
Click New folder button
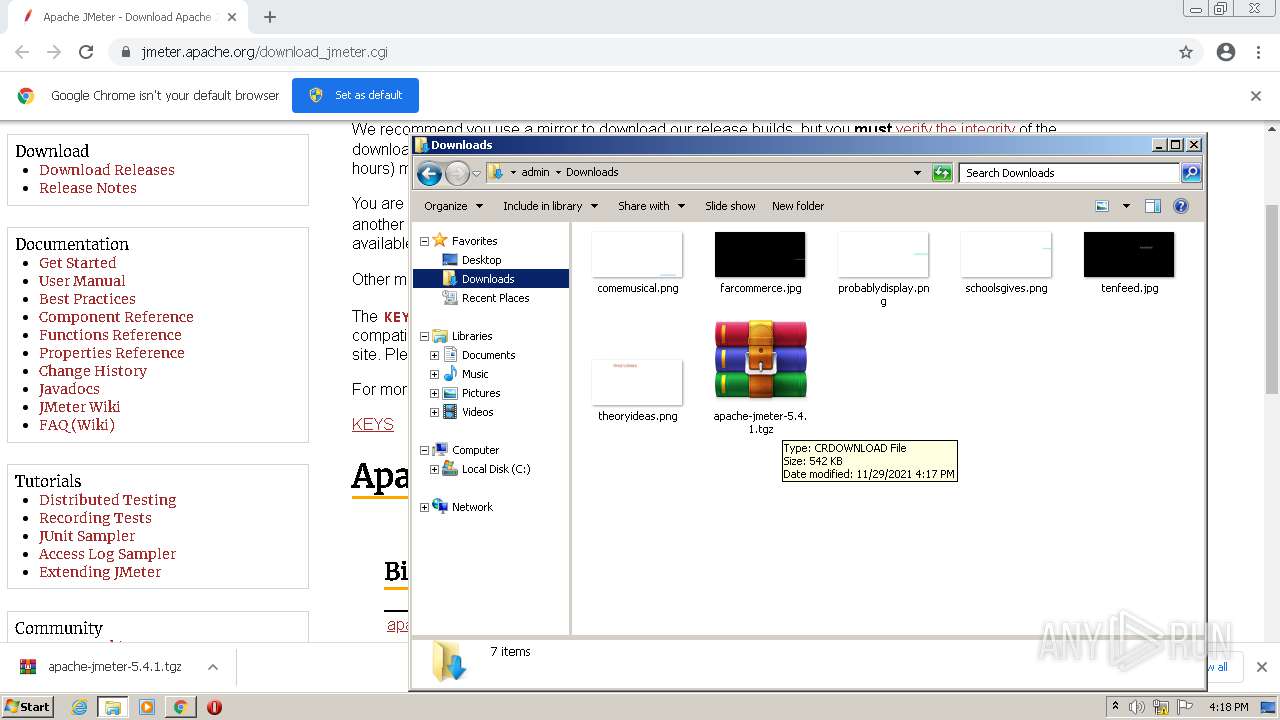tap(798, 206)
